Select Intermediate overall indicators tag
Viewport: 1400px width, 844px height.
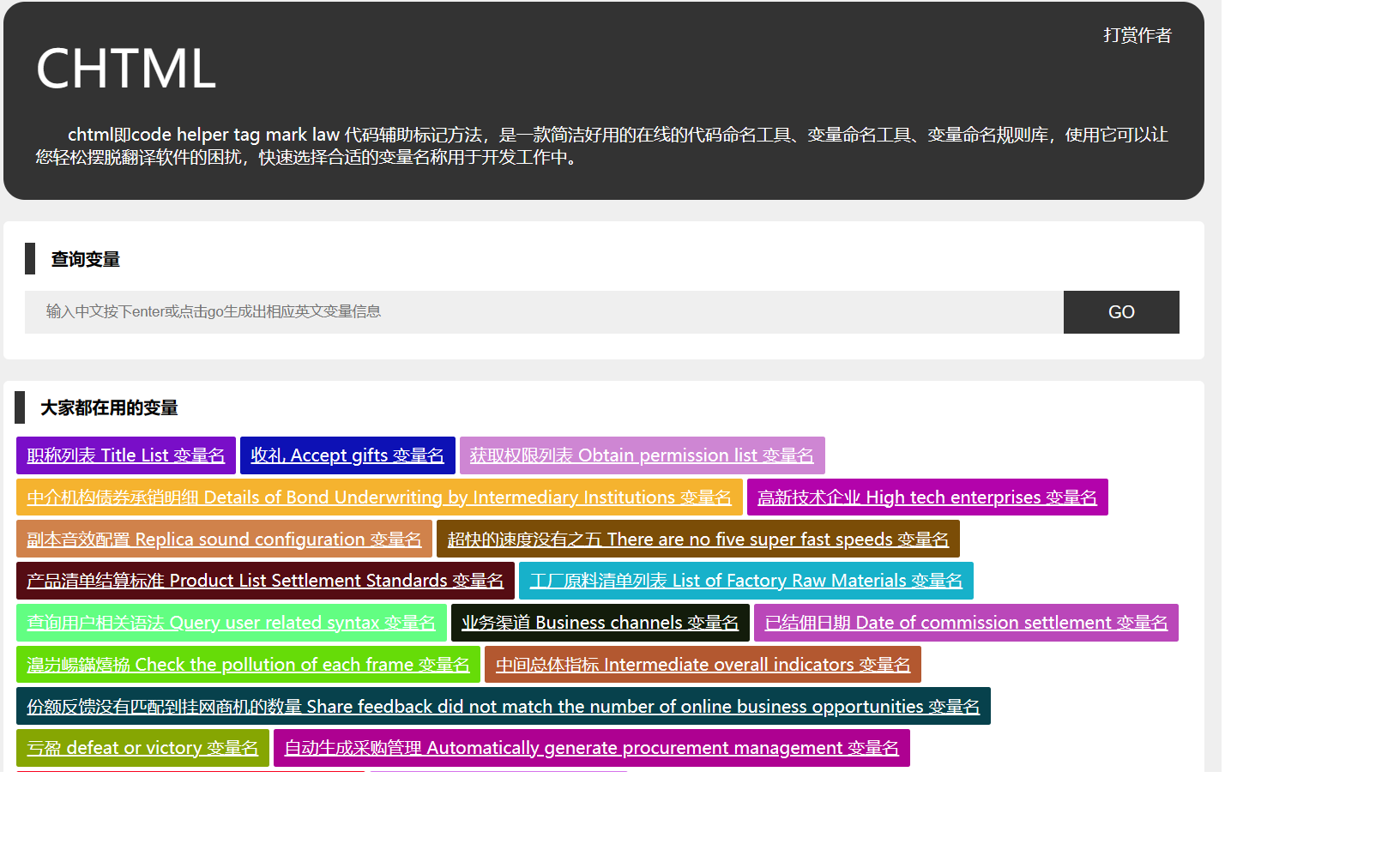(703, 665)
